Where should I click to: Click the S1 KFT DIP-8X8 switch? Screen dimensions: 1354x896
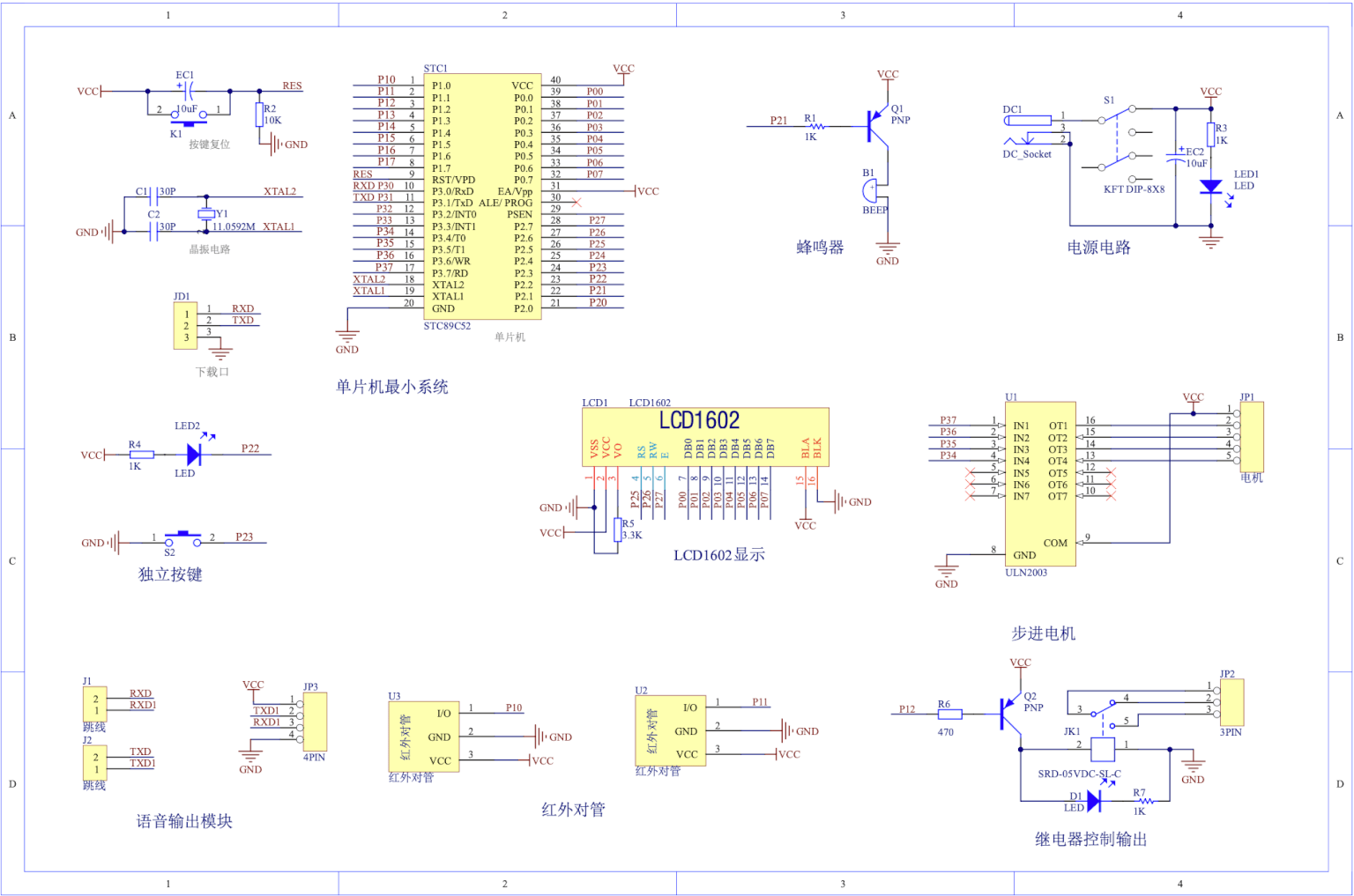pyautogui.click(x=1117, y=137)
